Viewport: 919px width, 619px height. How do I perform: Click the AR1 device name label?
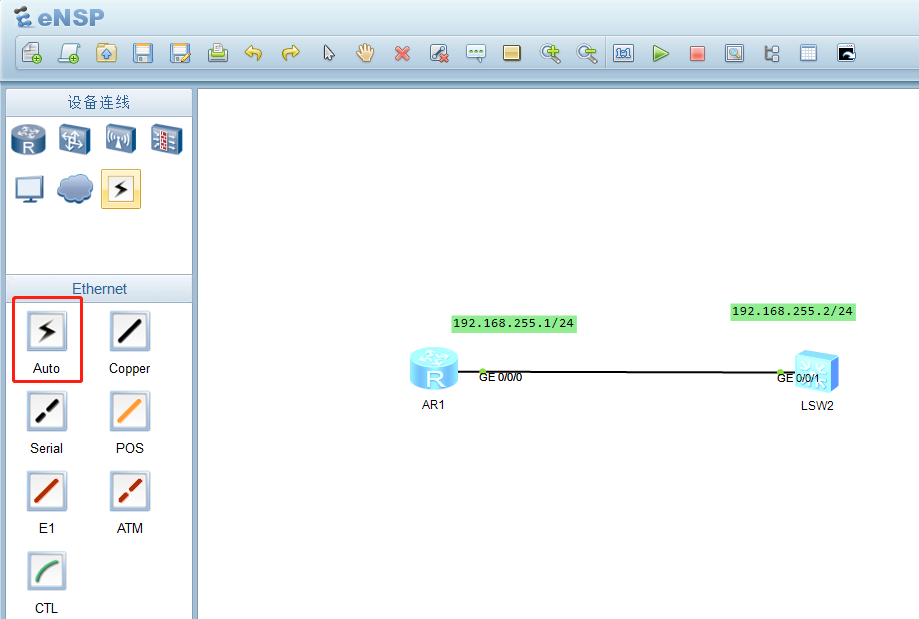coord(433,404)
